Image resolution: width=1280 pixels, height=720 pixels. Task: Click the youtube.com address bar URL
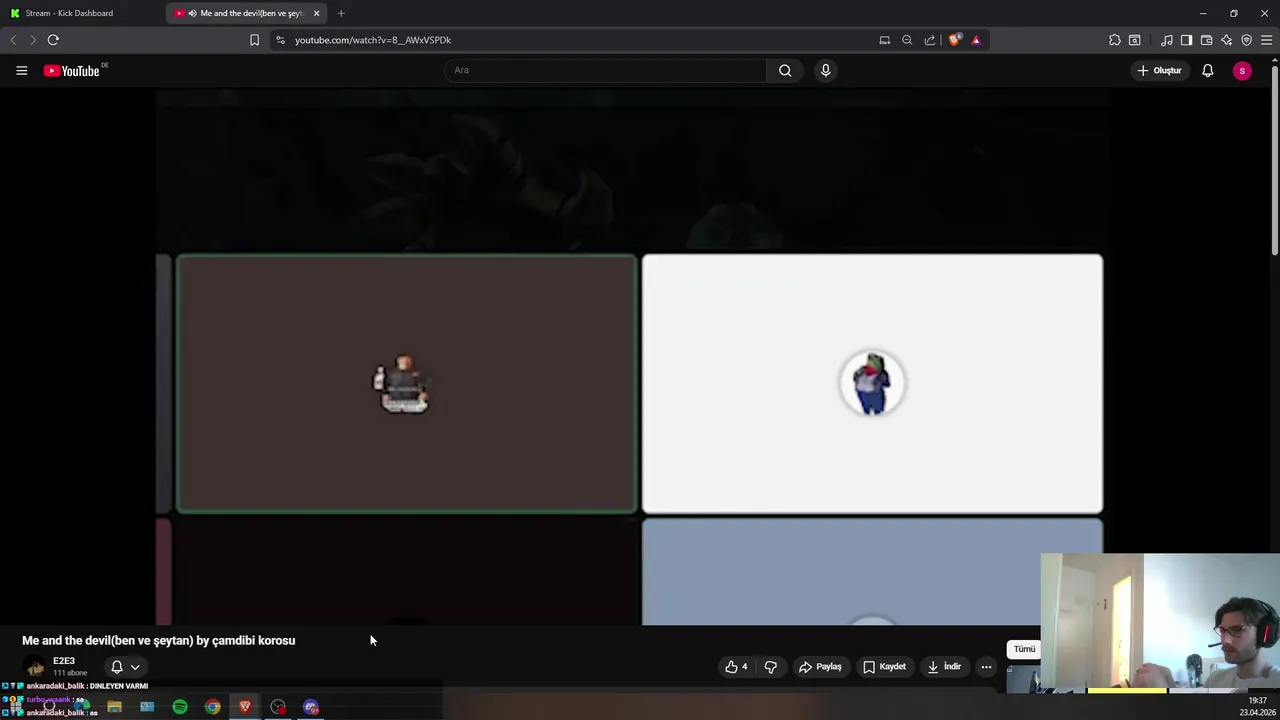373,40
